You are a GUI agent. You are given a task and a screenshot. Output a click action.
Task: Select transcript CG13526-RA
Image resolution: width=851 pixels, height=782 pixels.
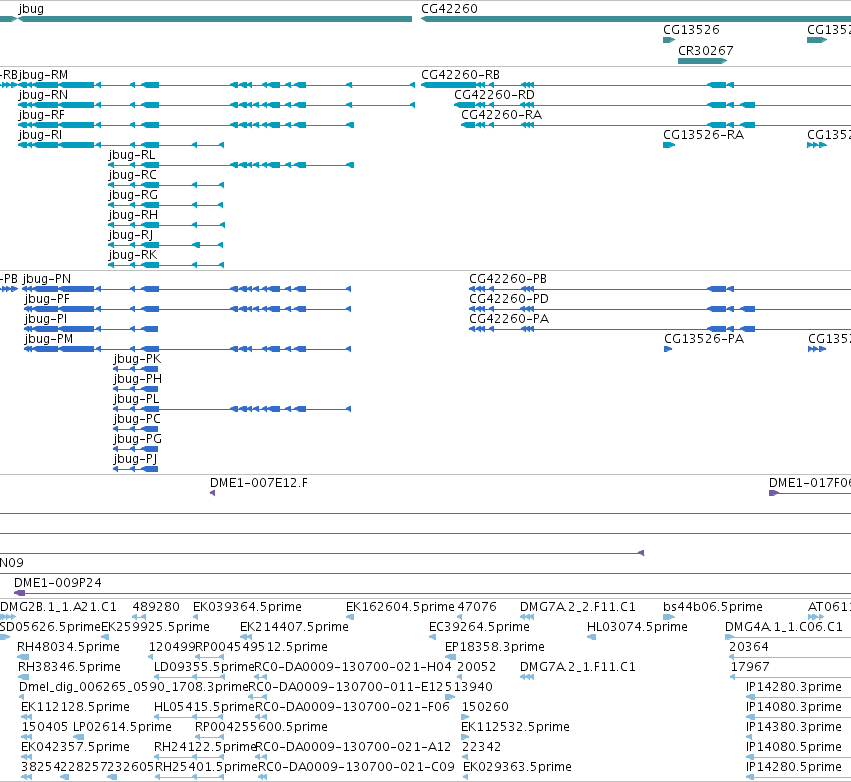(x=703, y=135)
